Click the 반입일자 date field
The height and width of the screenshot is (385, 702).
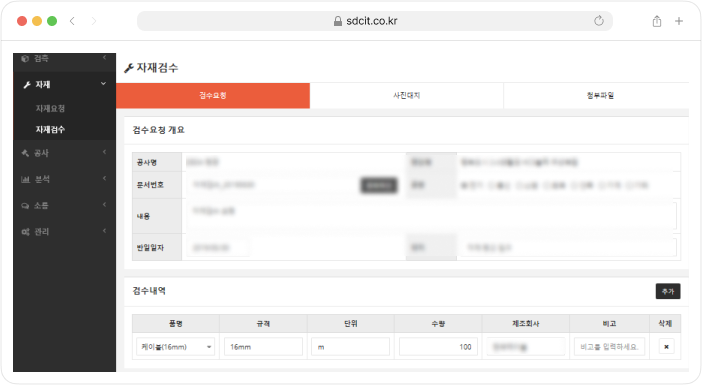tap(218, 248)
